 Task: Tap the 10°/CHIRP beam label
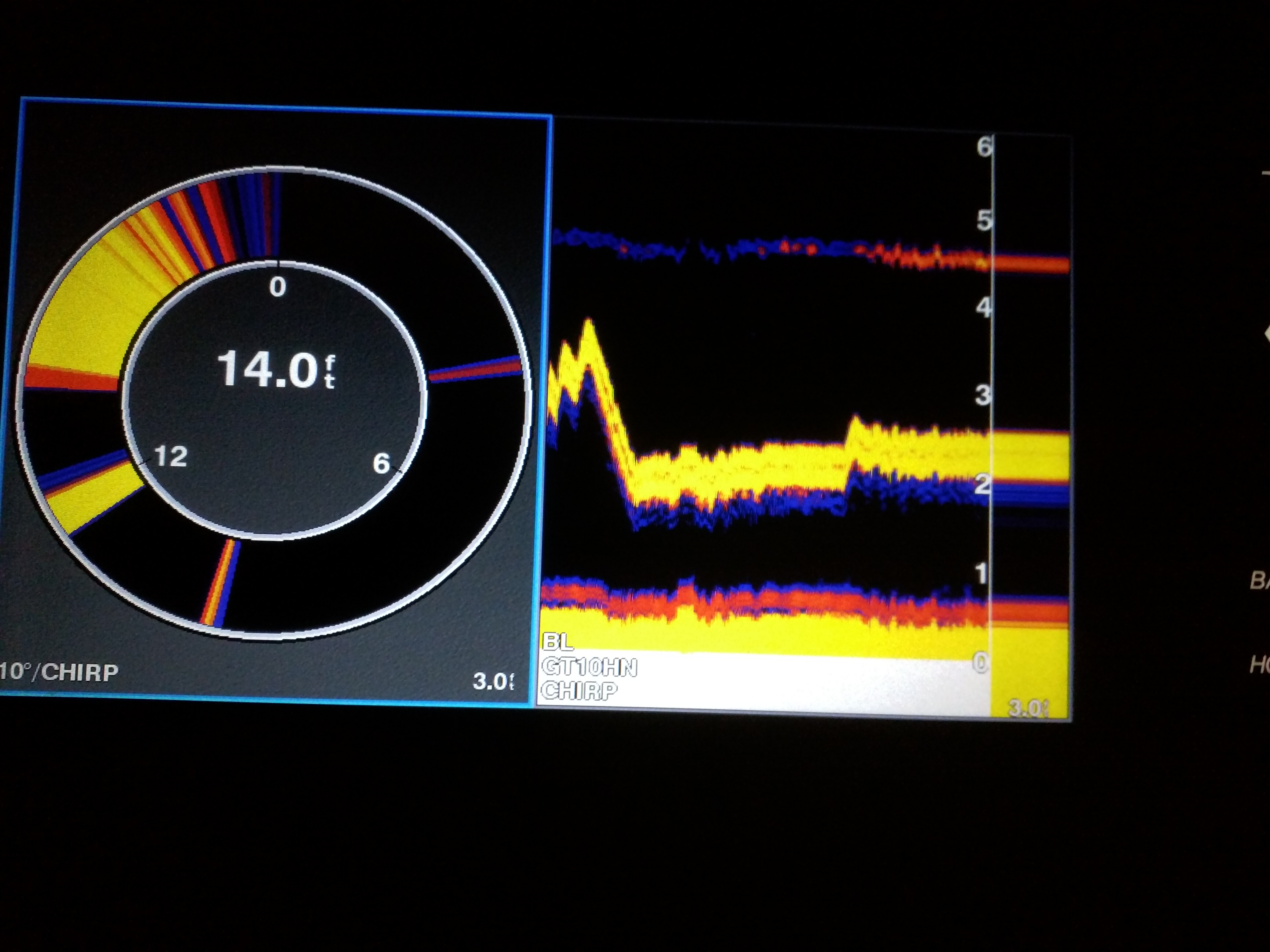point(59,672)
